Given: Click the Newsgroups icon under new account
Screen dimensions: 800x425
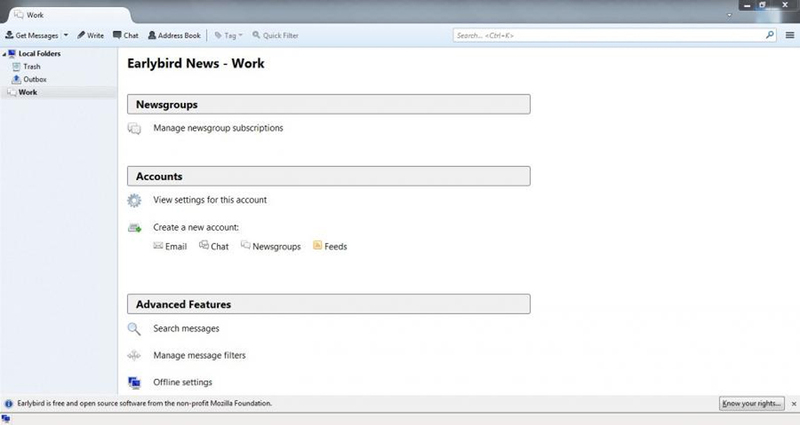Looking at the screenshot, I should point(245,245).
